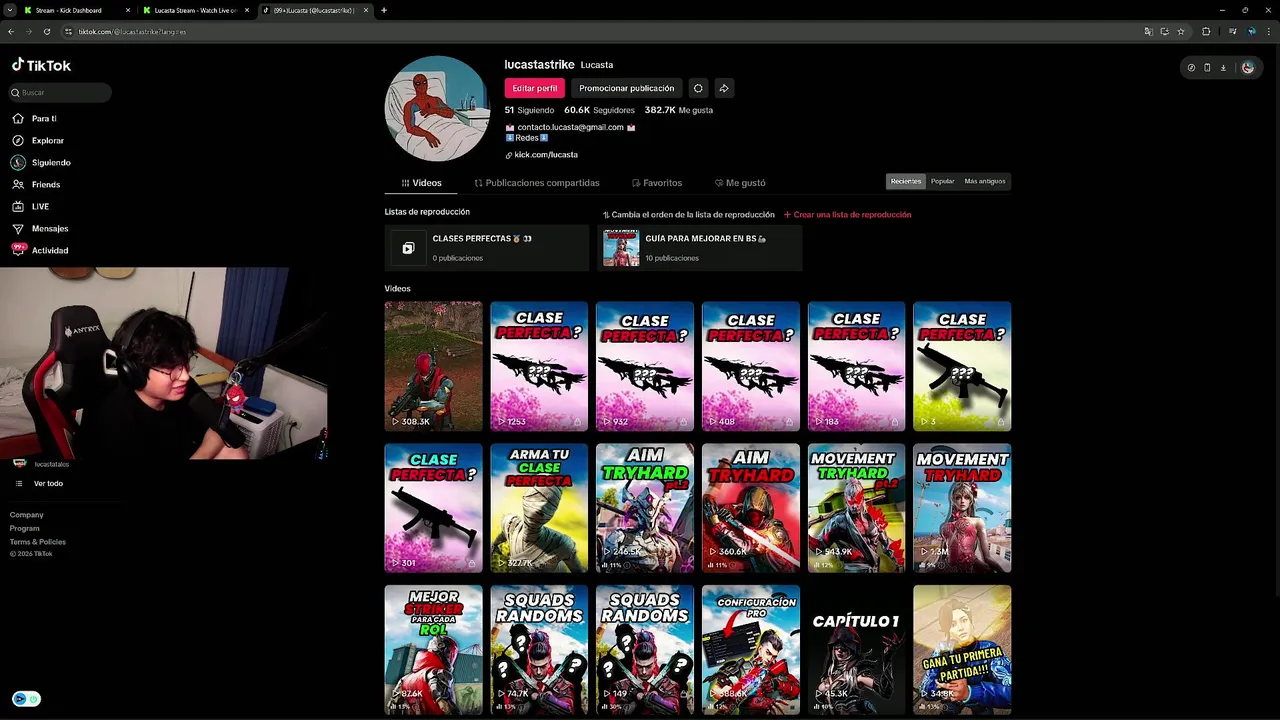The height and width of the screenshot is (720, 1280).
Task: Click Editar perfil button
Action: click(535, 88)
